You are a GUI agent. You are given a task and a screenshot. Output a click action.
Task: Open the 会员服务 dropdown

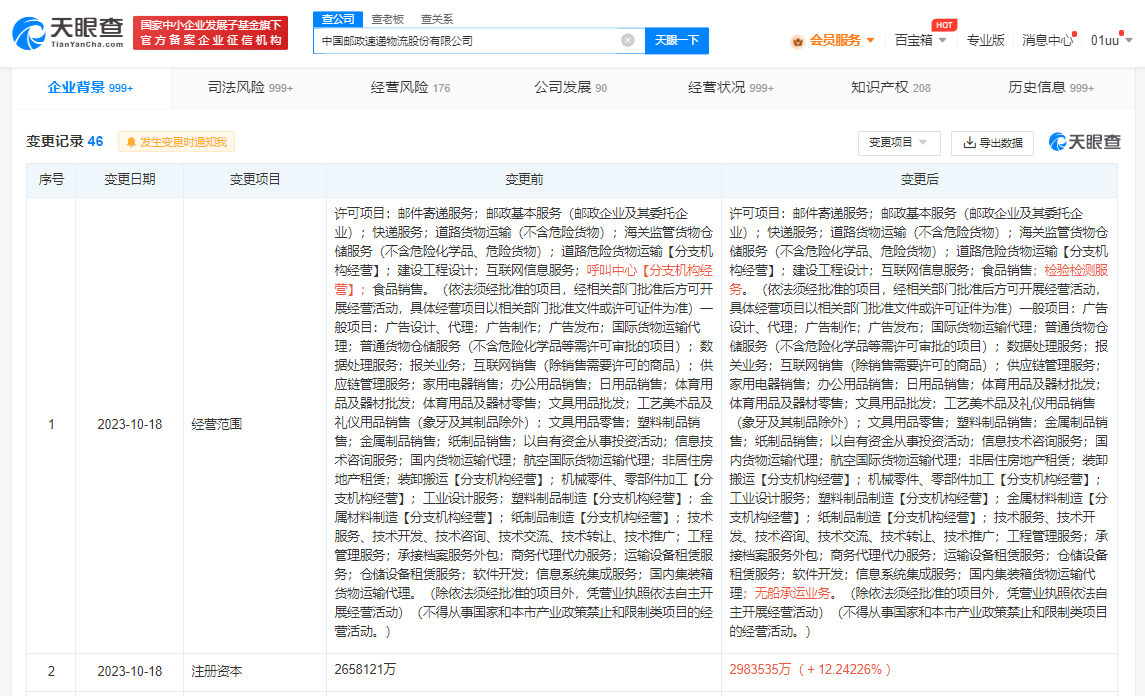[x=841, y=41]
